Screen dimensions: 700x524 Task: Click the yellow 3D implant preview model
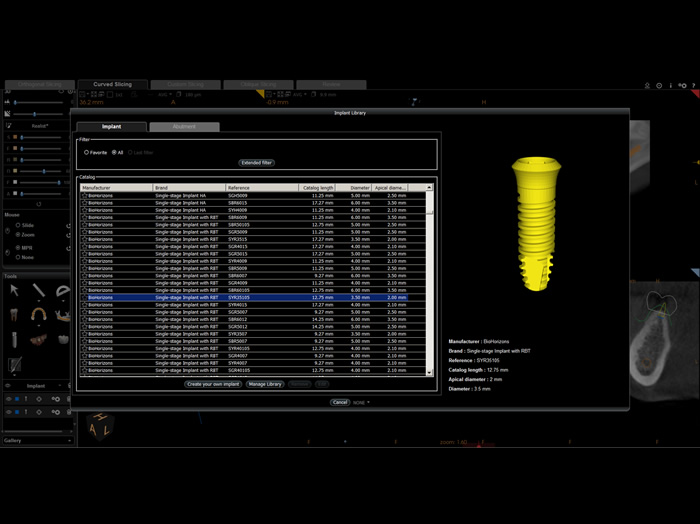pyautogui.click(x=536, y=224)
